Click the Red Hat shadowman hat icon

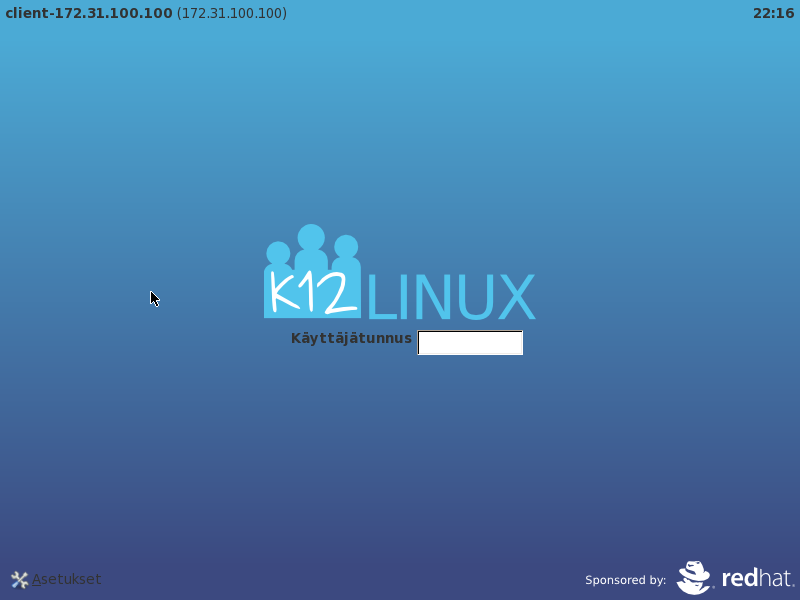(694, 577)
